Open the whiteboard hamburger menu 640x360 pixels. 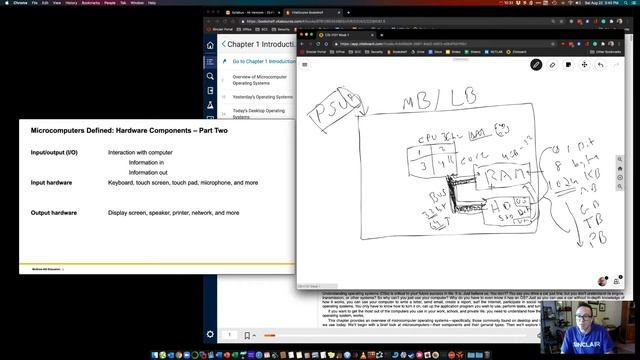[304, 64]
